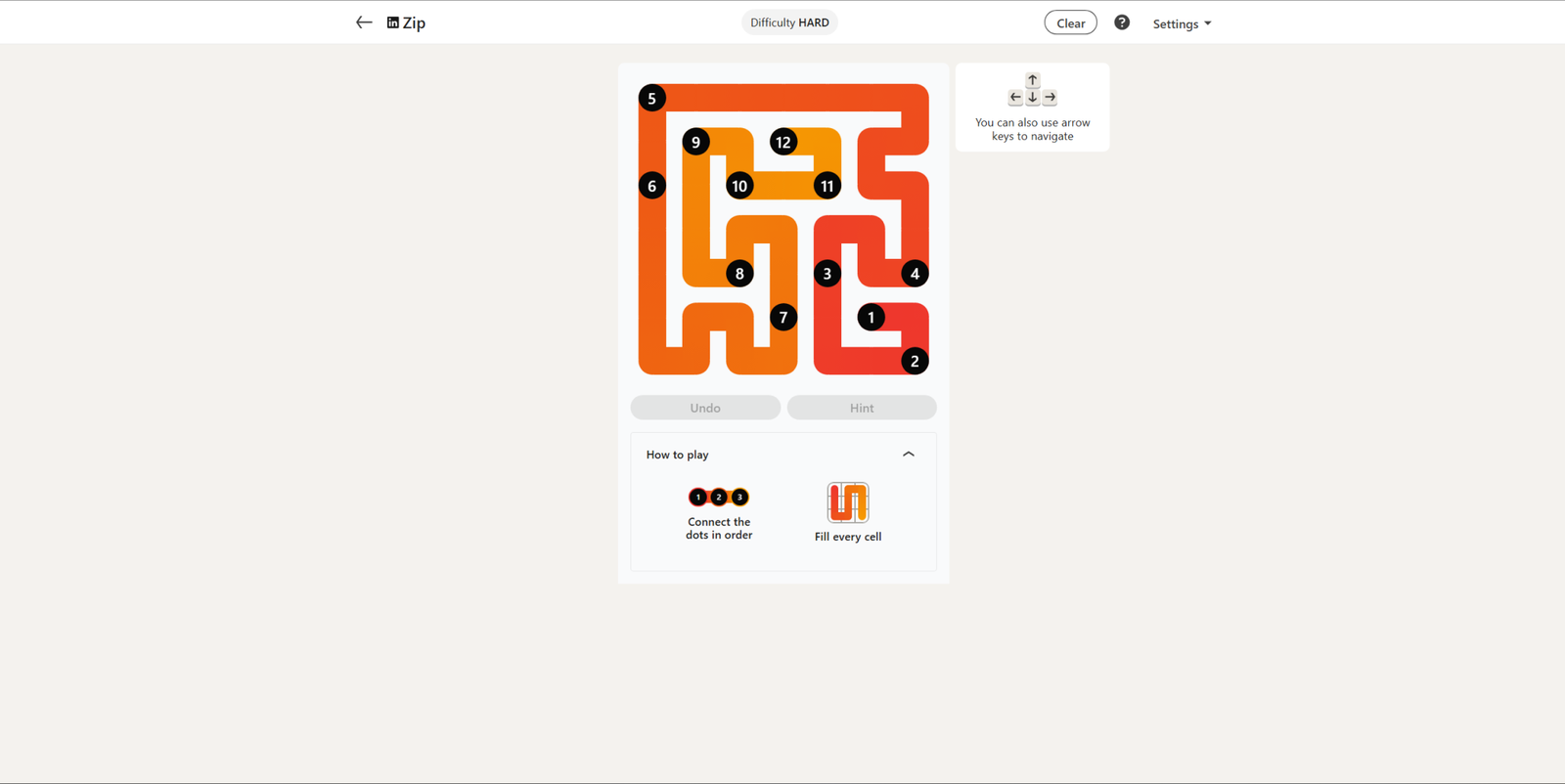Screen dimensions: 1565x784
Task: Open the Settings dropdown
Action: [x=1182, y=23]
